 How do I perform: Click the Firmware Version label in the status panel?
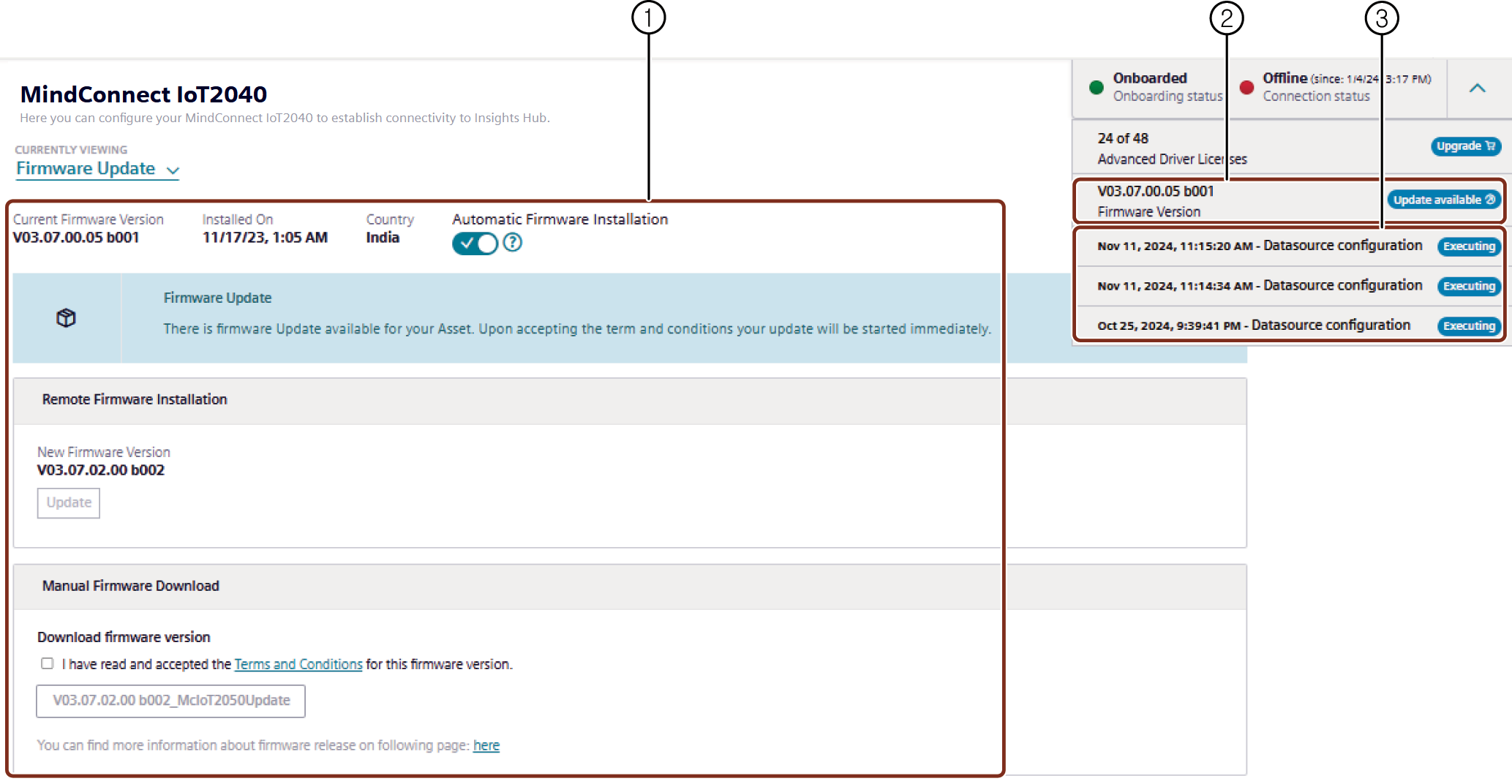point(1148,212)
